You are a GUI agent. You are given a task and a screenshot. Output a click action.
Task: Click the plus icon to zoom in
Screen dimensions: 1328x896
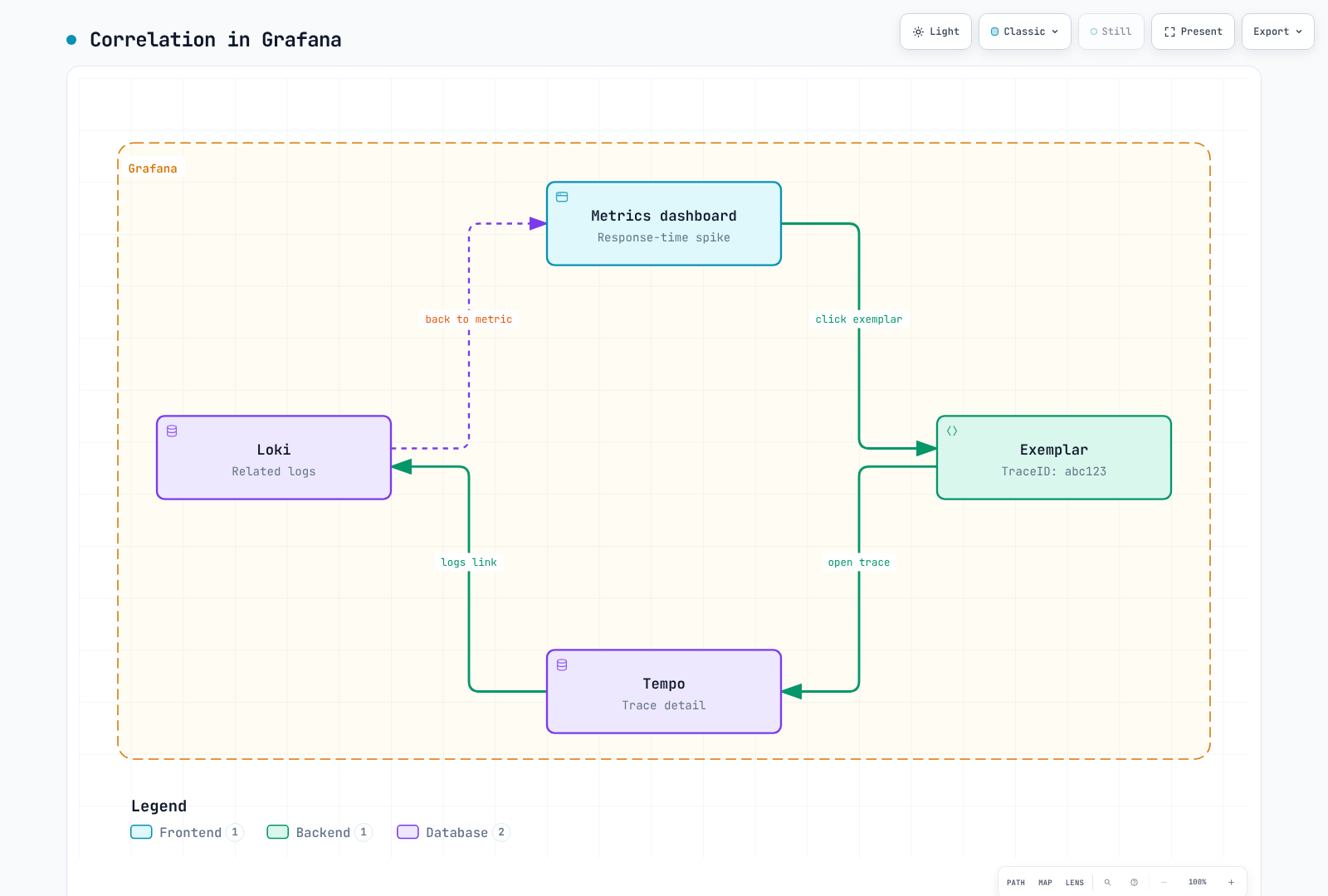pyautogui.click(x=1231, y=882)
